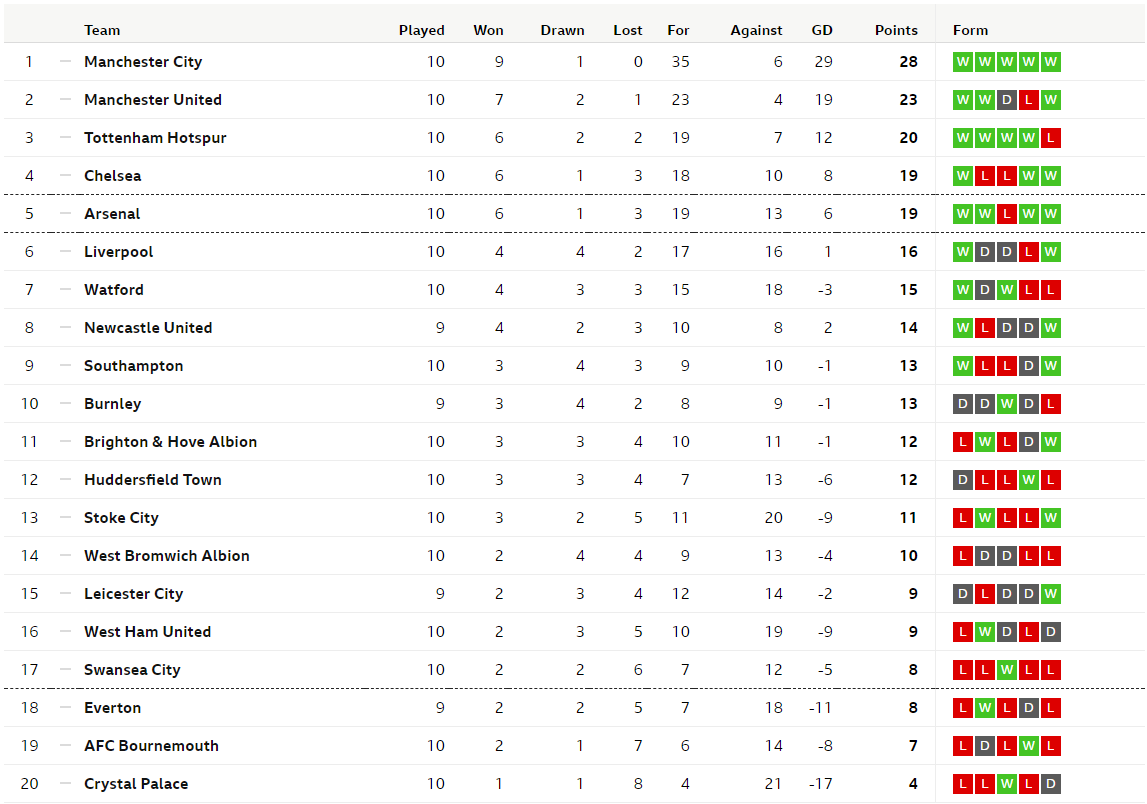Click the movement dash icon beside Arsenal

(65, 214)
